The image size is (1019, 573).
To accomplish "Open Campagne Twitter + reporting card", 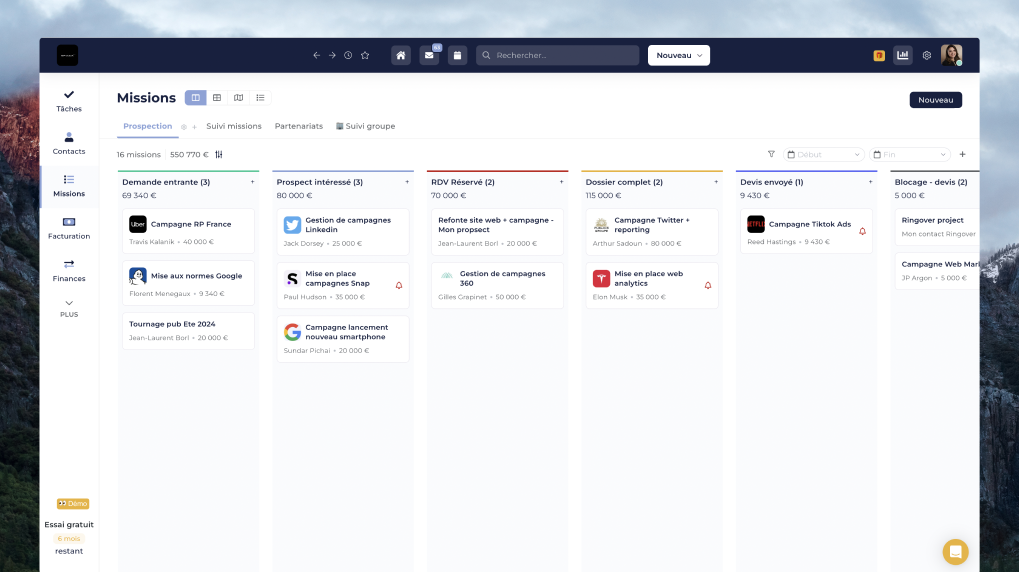I will coord(652,232).
